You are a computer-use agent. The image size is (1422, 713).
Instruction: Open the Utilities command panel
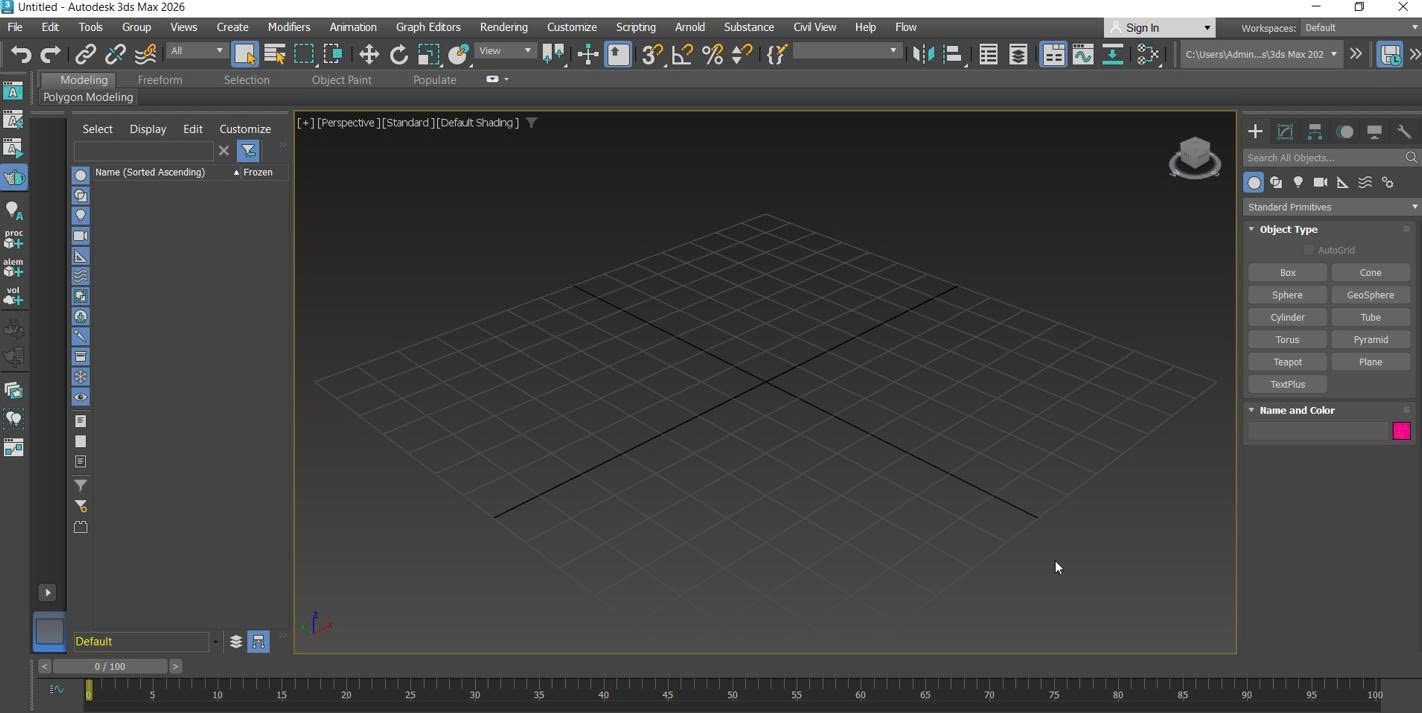click(1404, 132)
